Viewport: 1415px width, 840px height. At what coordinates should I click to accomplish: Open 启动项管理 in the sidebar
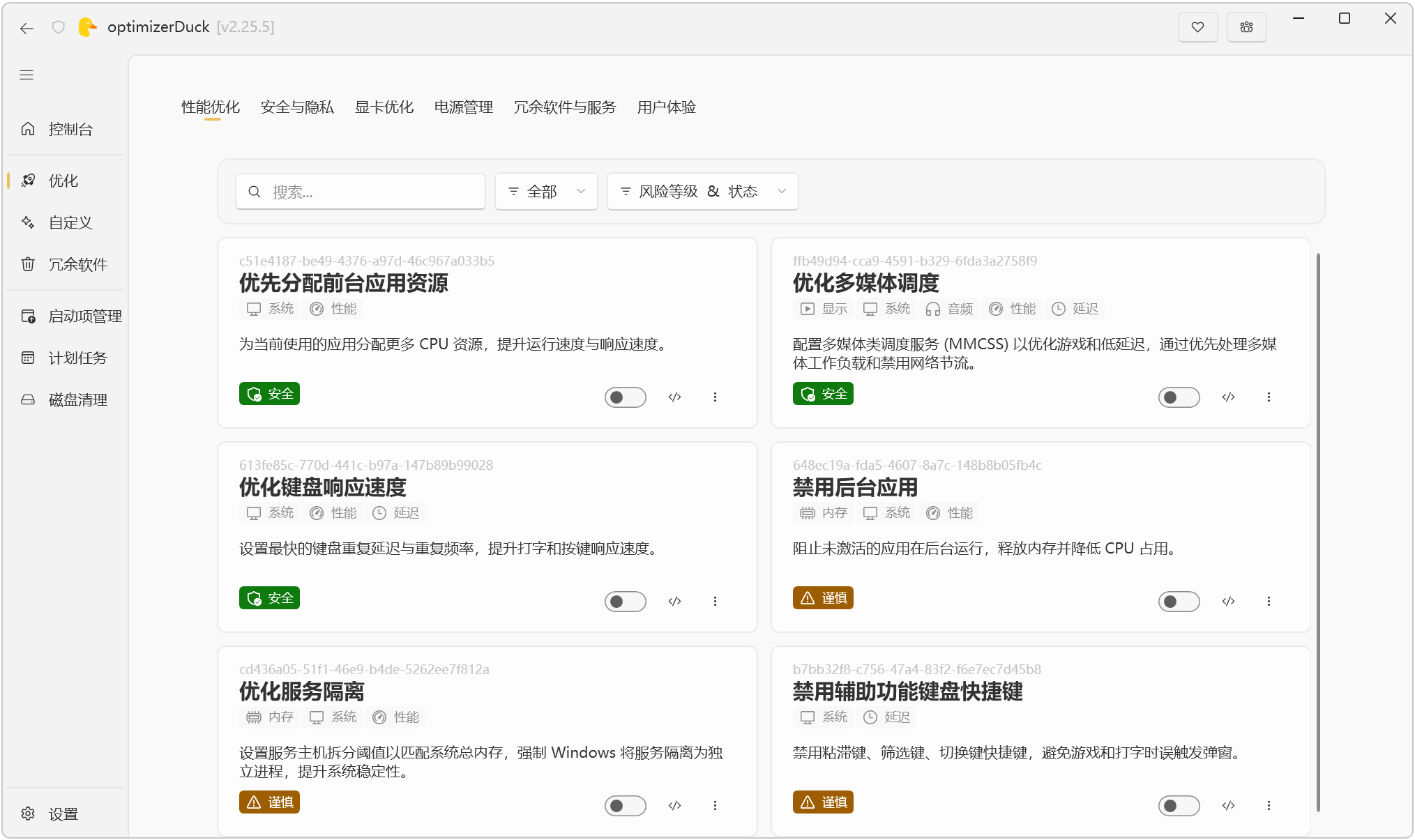pos(66,316)
